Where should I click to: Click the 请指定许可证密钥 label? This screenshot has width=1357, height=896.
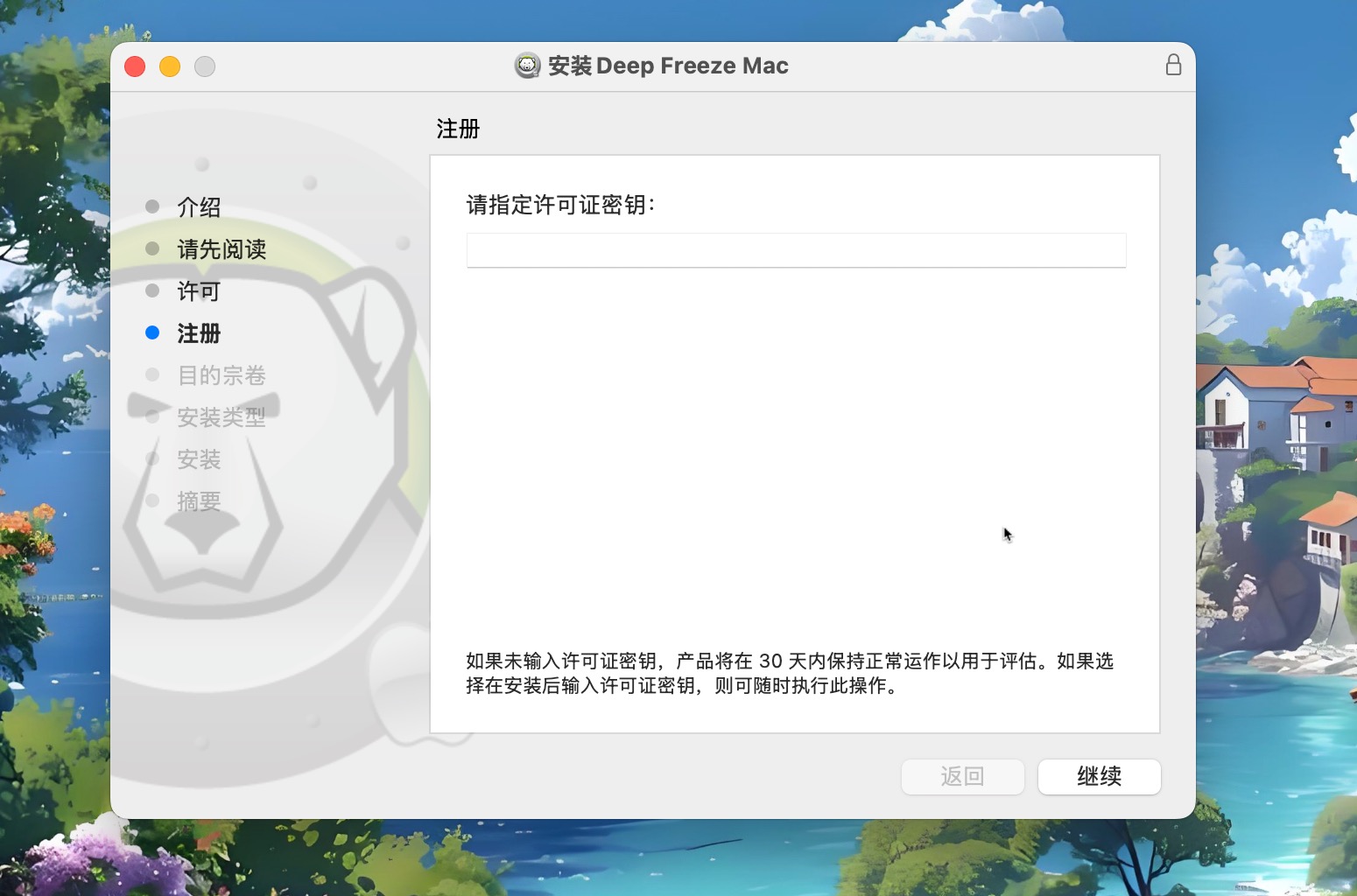point(560,205)
